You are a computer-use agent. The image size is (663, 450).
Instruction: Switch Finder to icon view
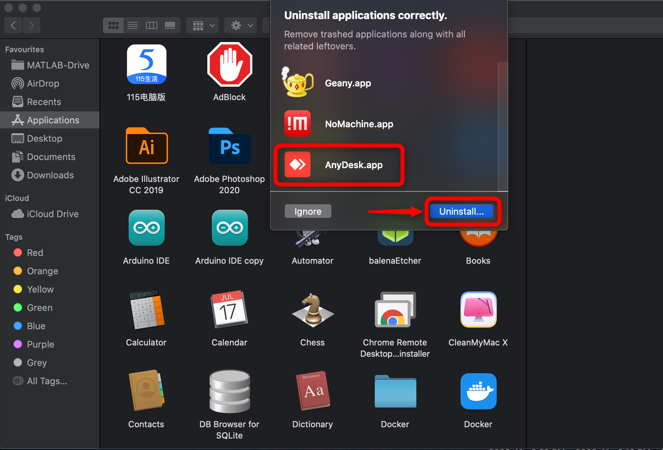[x=114, y=25]
